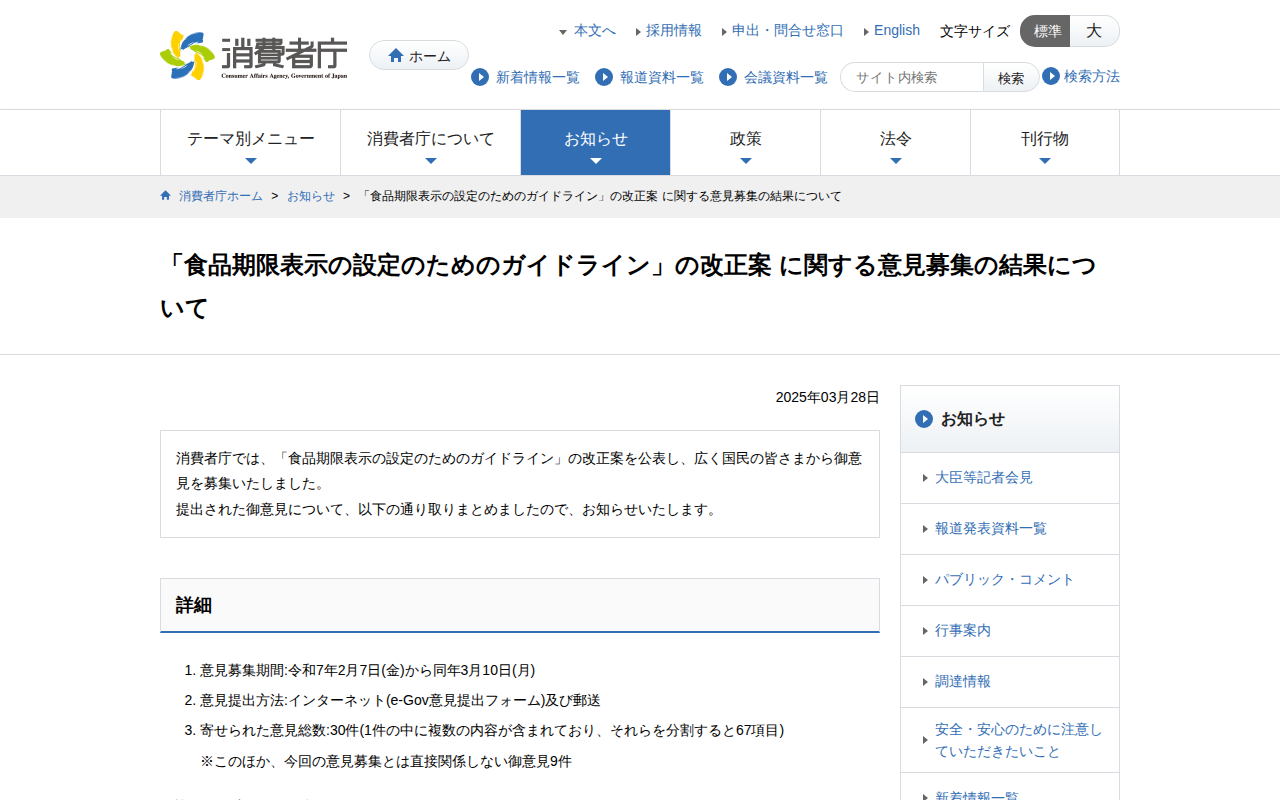Open パブリック・コメント in the sidebar
Viewport: 1280px width, 800px height.
click(1004, 580)
